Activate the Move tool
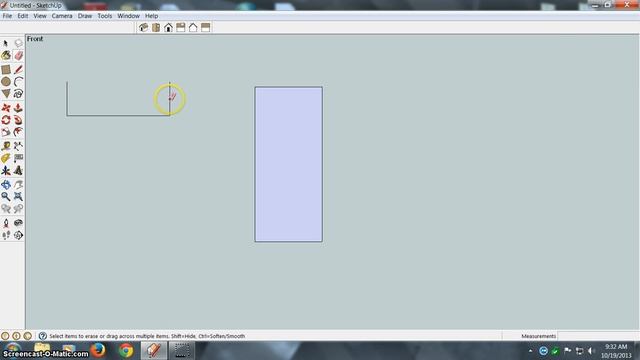Image resolution: width=640 pixels, height=360 pixels. click(x=6, y=108)
